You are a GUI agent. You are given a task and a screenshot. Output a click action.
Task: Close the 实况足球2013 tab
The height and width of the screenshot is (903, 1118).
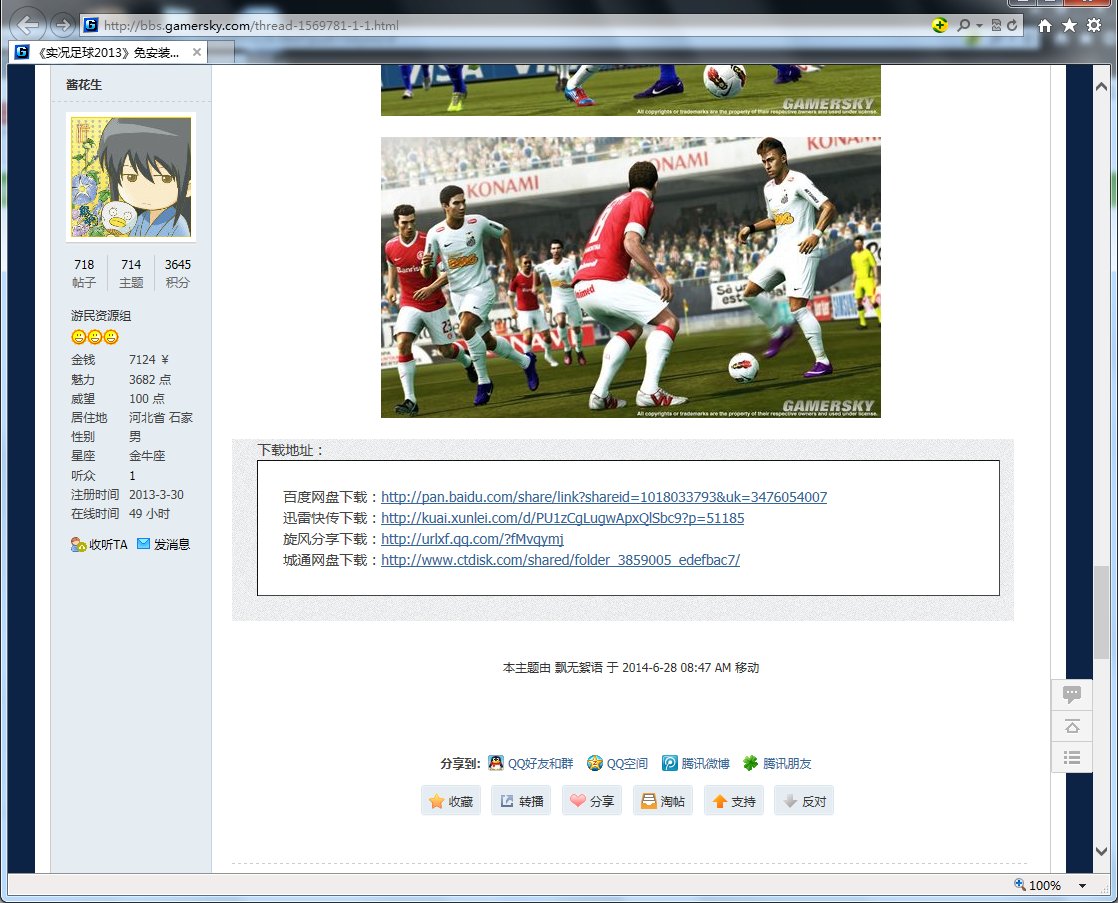[x=196, y=52]
